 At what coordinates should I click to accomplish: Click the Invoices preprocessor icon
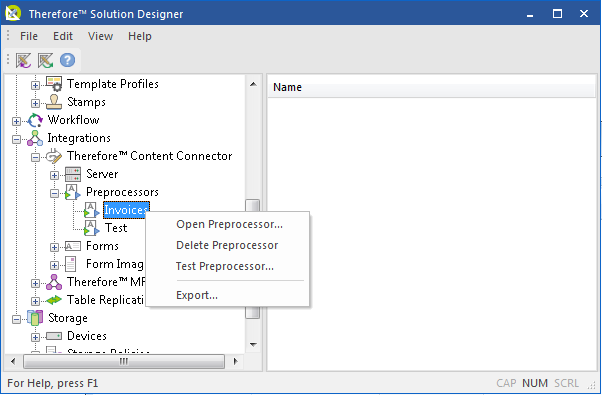tap(92, 210)
